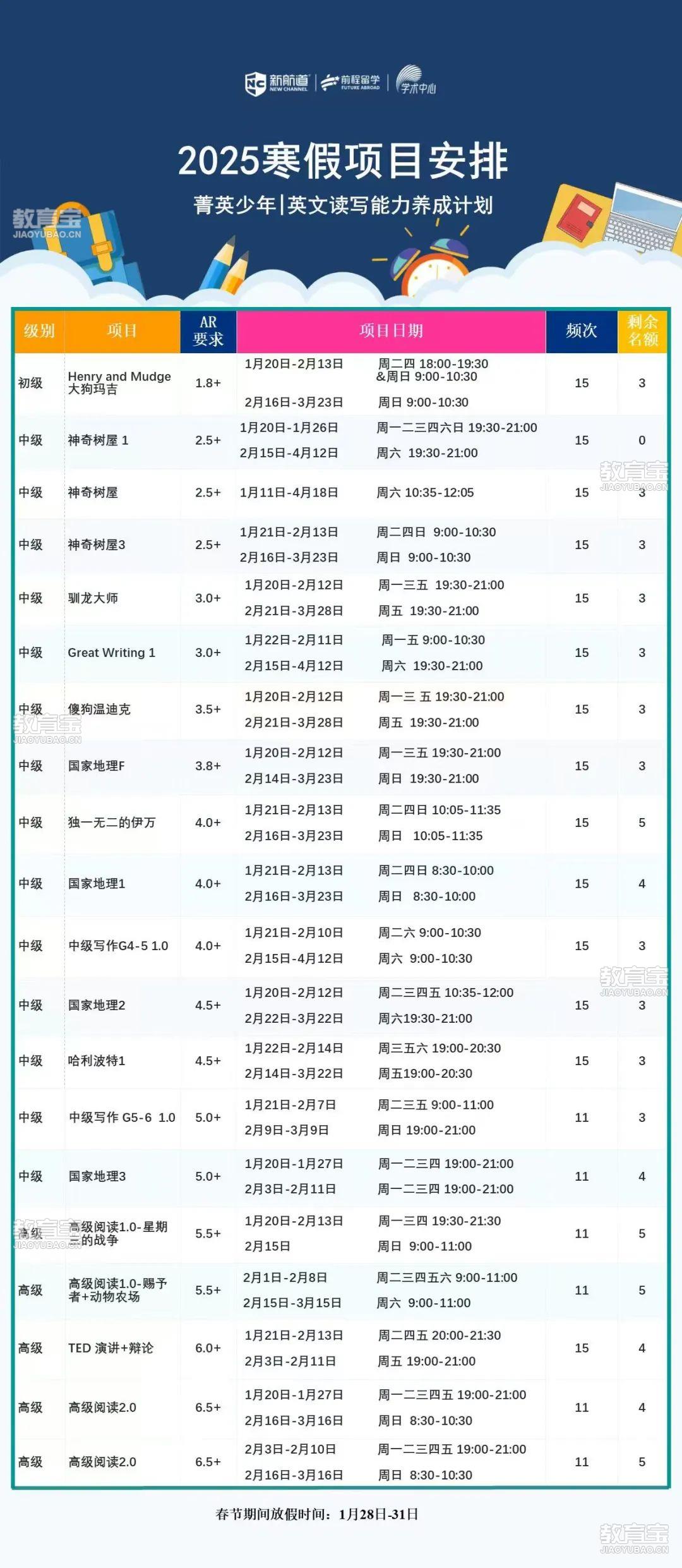
Task: Click the 春节期间放假时间 note
Action: pyautogui.click(x=316, y=1514)
